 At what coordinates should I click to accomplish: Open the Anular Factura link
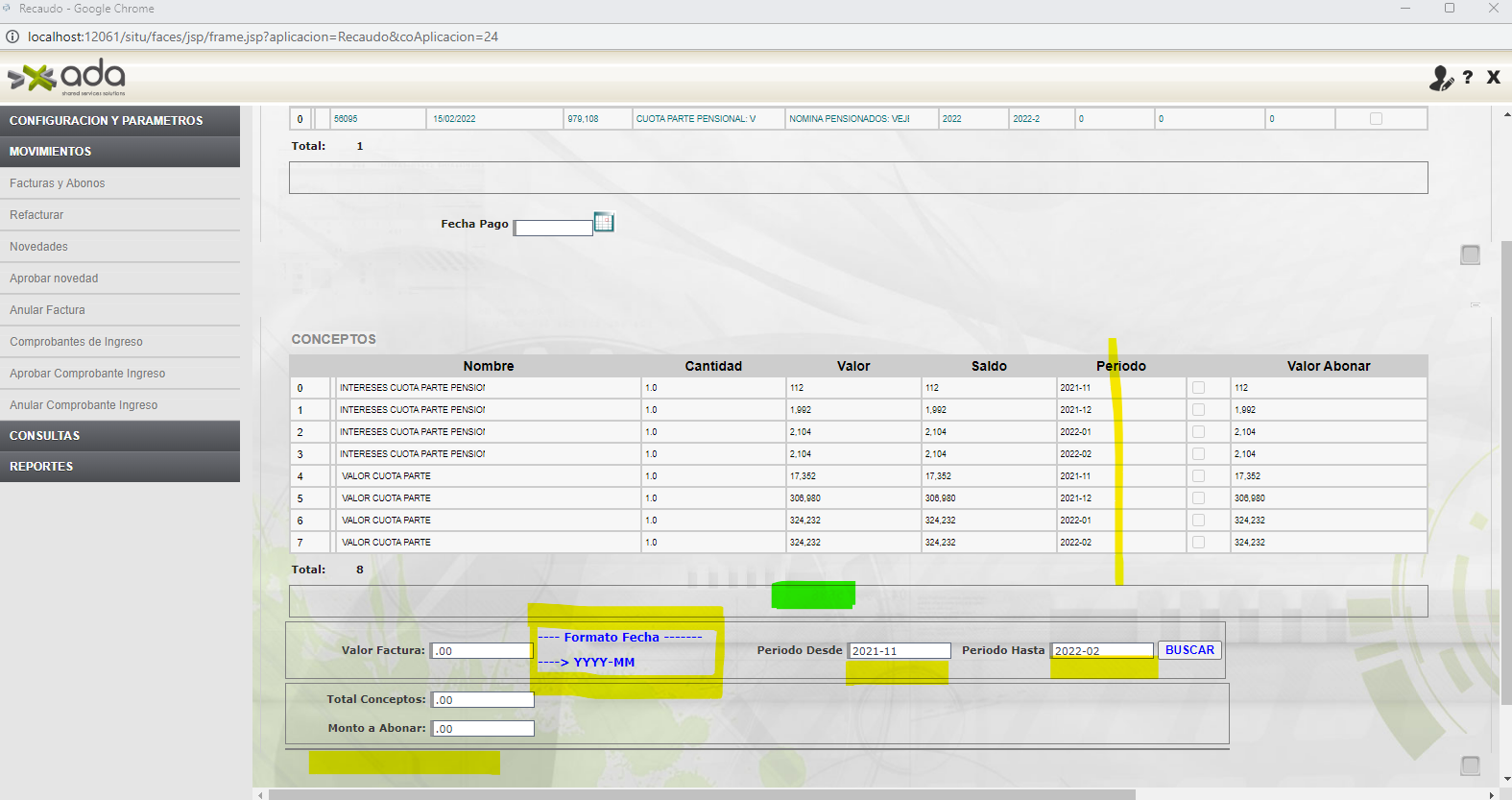coord(47,310)
